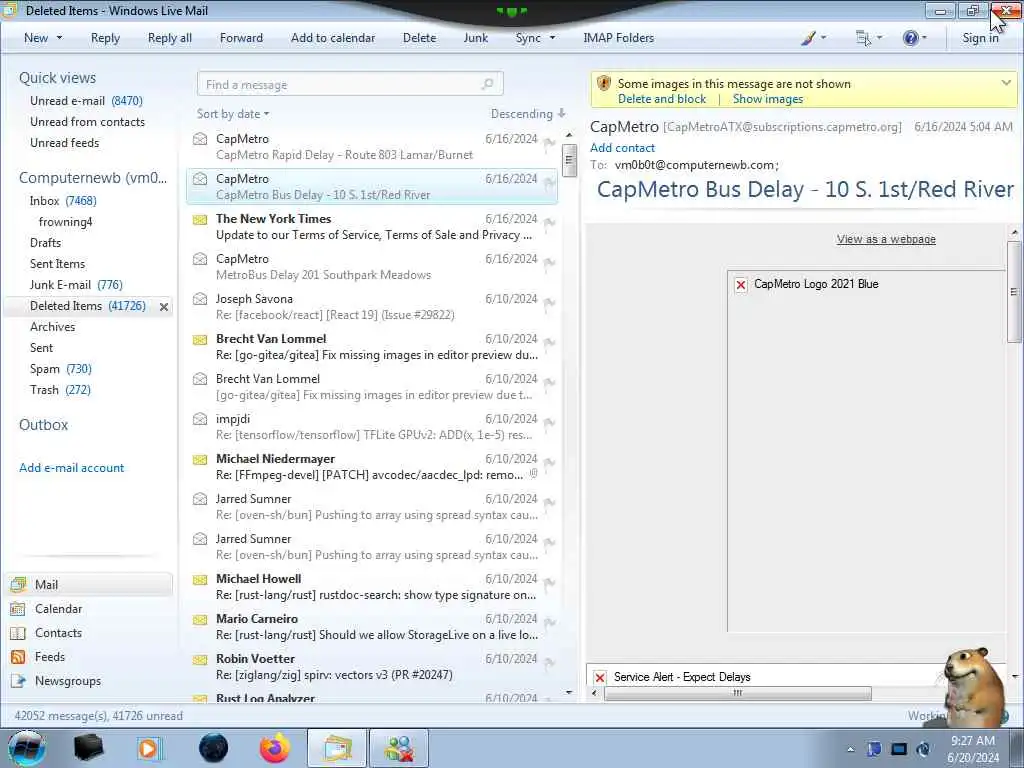Open Feeds via its RSS icon
This screenshot has width=1024, height=768.
[x=18, y=657]
